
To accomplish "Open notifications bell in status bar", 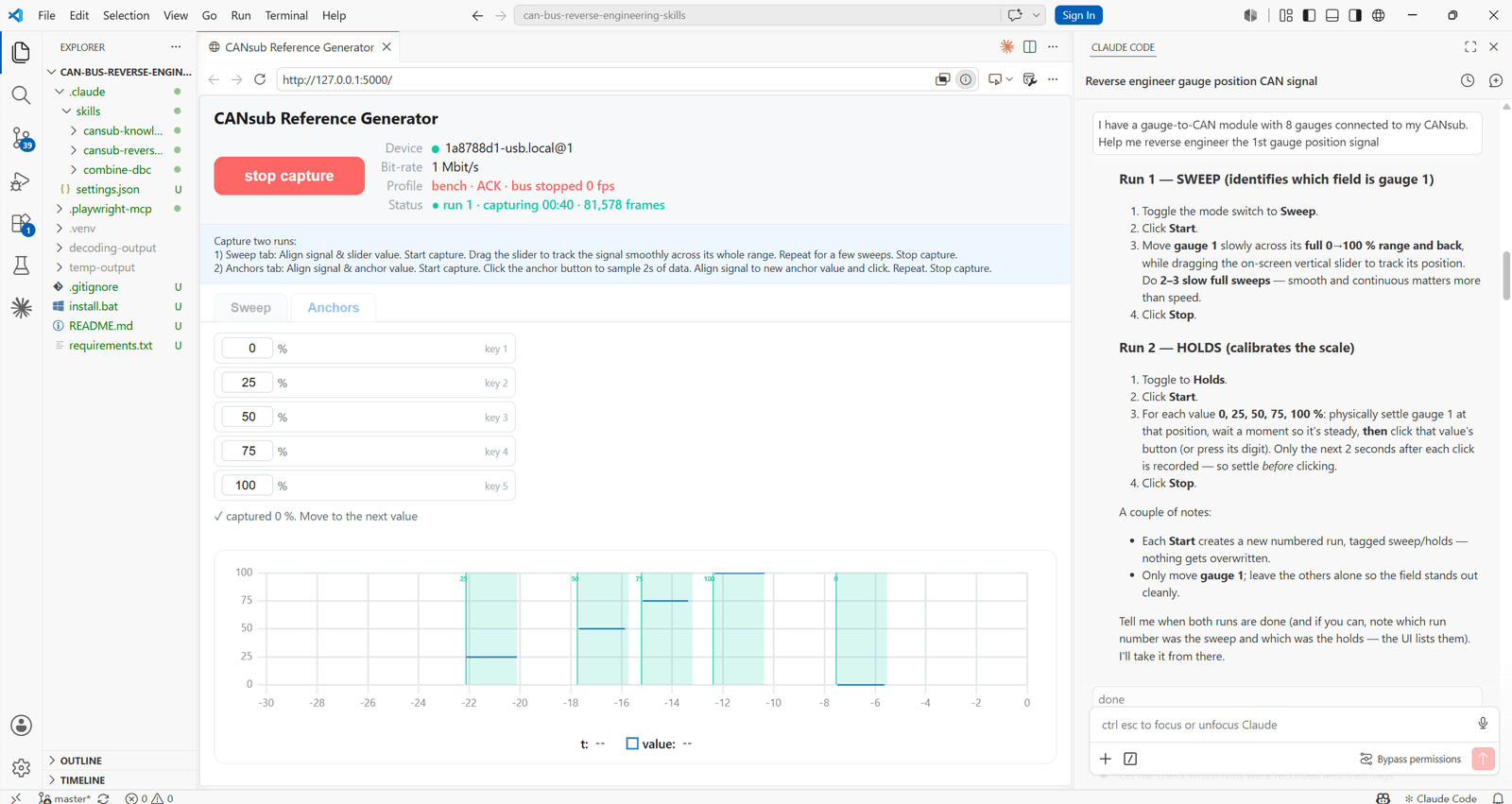I will [1498, 798].
